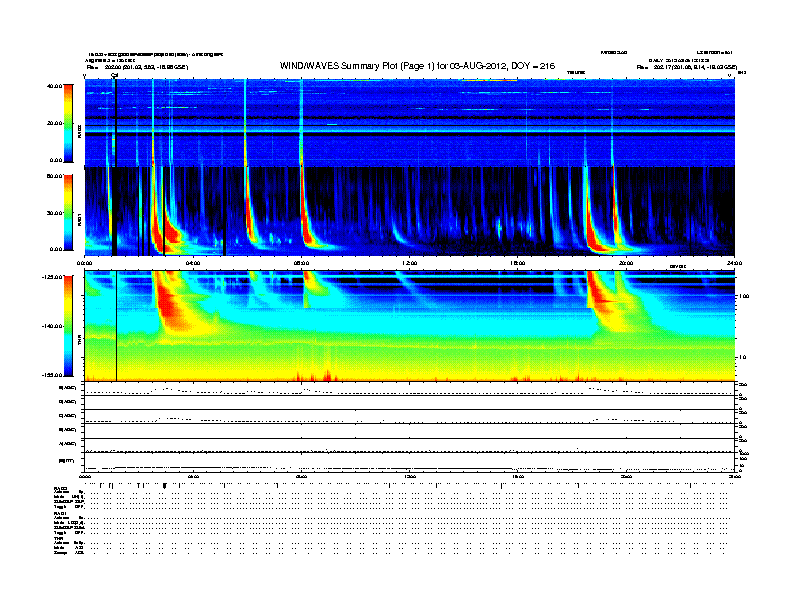This screenshot has width=792, height=612.
Task: Select the -155.00 label on TNR color scale
Action: (x=53, y=375)
